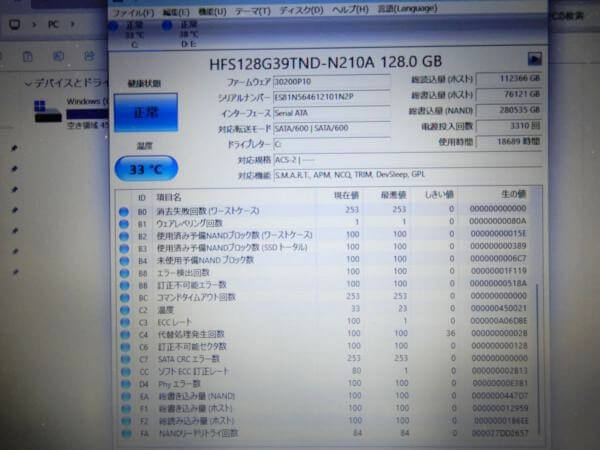Click the next-disk arrow beside the model name
This screenshot has height=450, width=600.
[534, 61]
